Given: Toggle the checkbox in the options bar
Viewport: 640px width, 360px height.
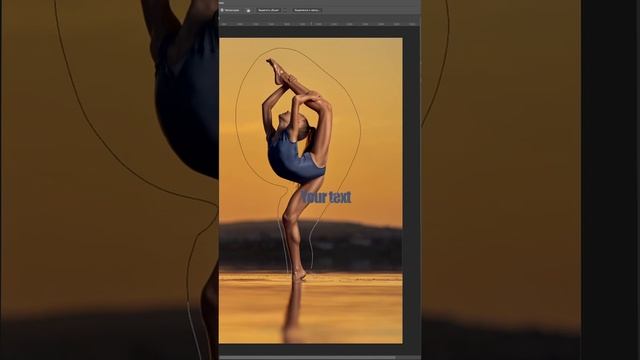Looking at the screenshot, I should click(222, 10).
